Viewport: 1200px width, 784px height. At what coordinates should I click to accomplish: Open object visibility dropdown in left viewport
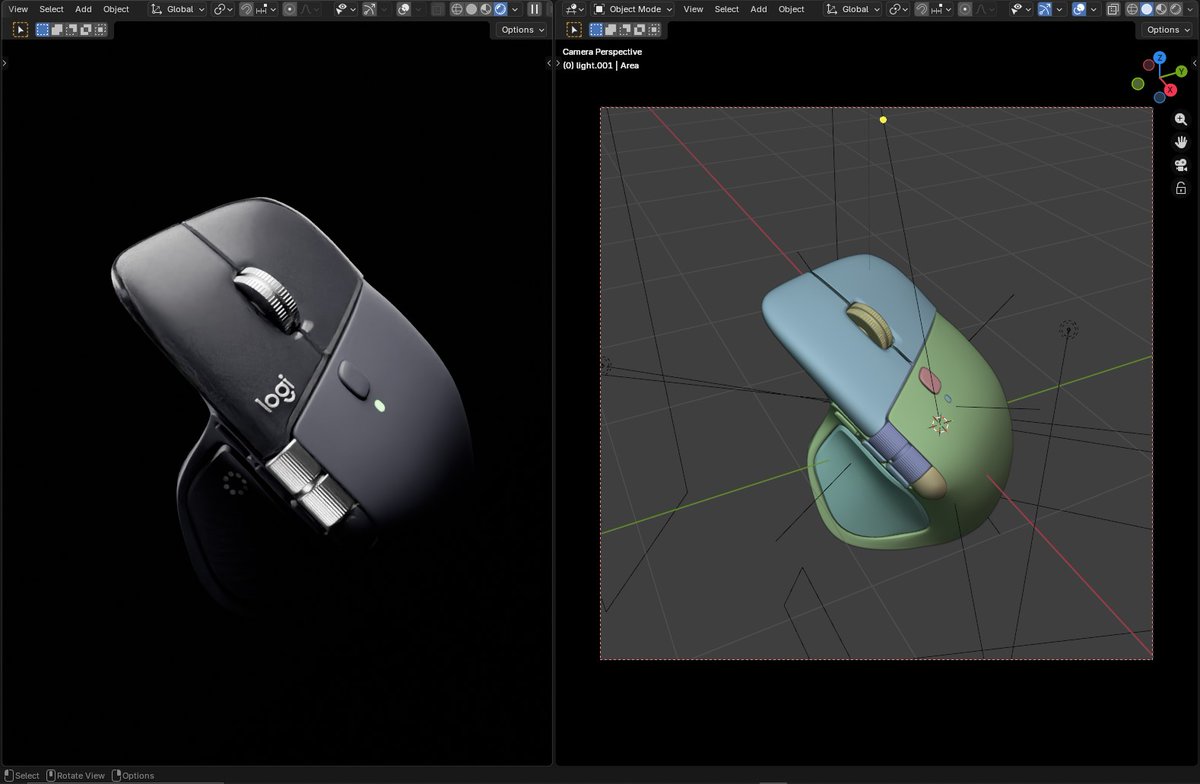pyautogui.click(x=347, y=9)
